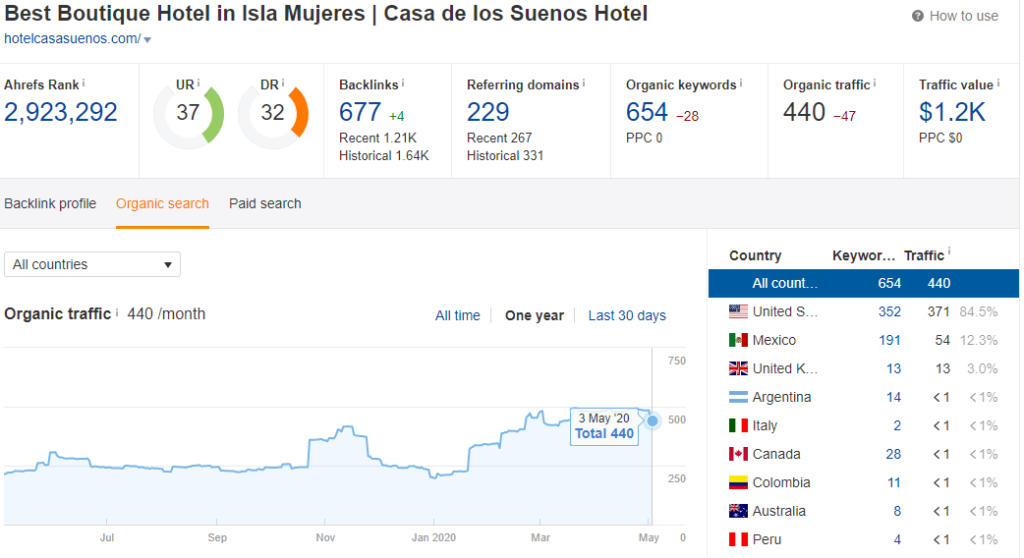Click the Mexico flag icon in country list
Viewport: 1024px width, 558px height.
click(738, 340)
